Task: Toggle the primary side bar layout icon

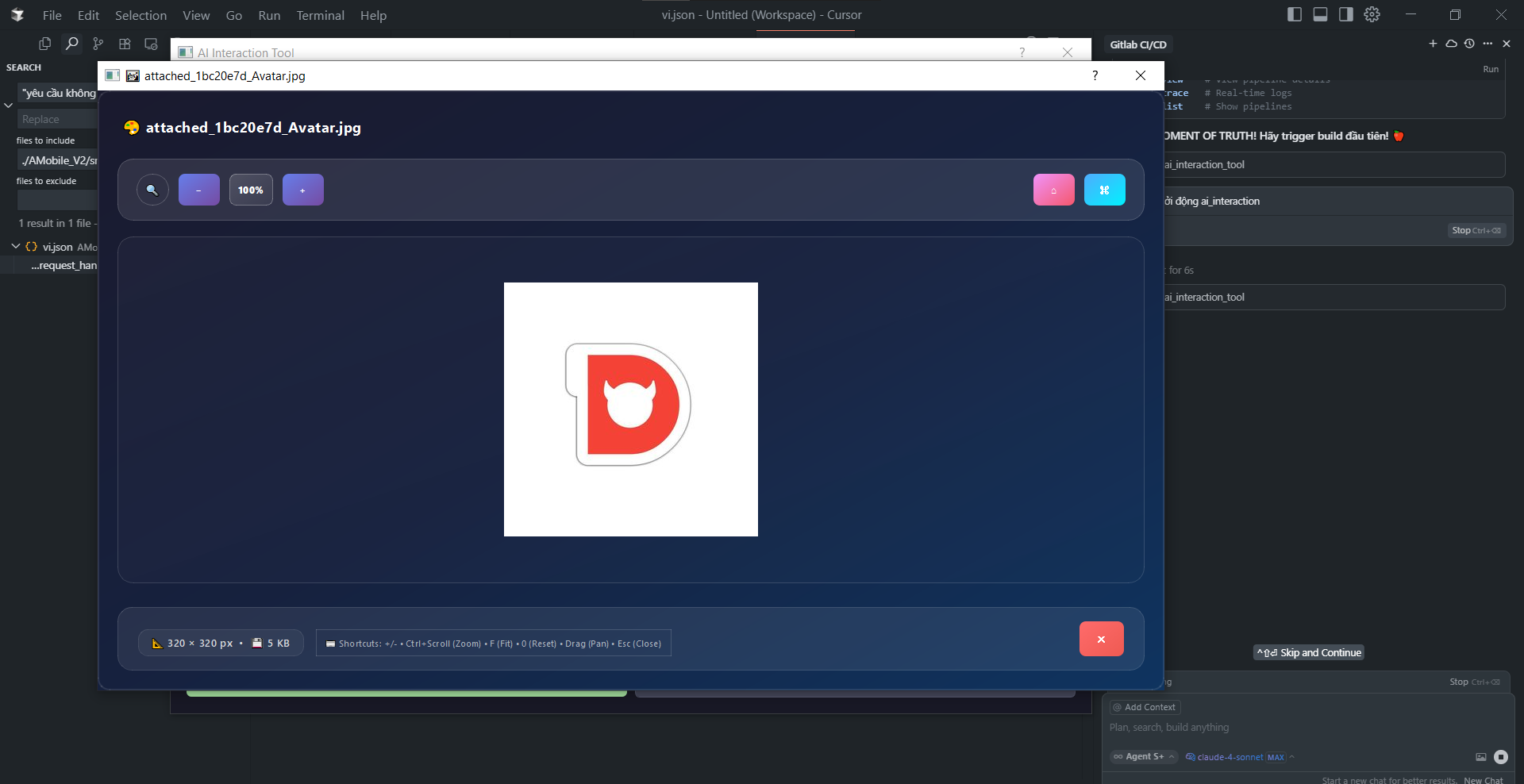Action: [1295, 14]
